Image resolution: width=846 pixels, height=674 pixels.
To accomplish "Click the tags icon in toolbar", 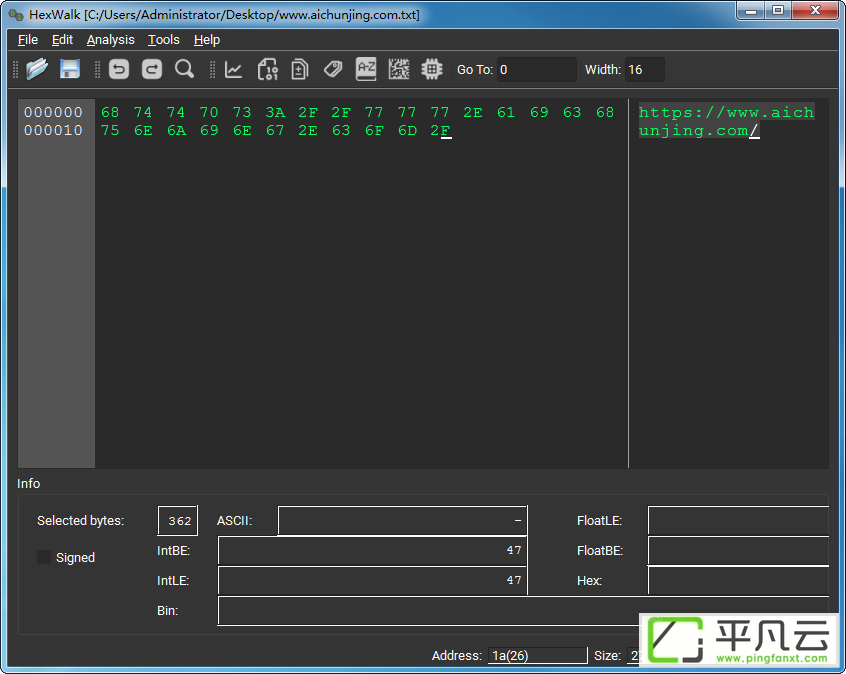I will click(333, 69).
